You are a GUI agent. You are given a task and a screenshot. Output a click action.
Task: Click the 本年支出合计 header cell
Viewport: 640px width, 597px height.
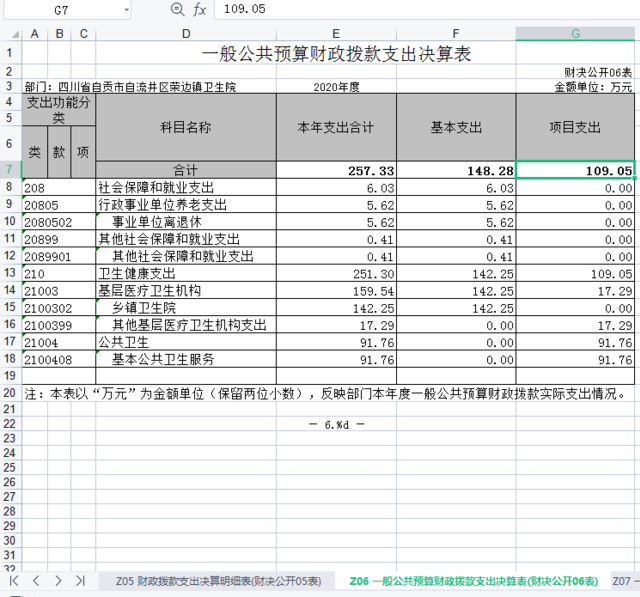coord(336,127)
